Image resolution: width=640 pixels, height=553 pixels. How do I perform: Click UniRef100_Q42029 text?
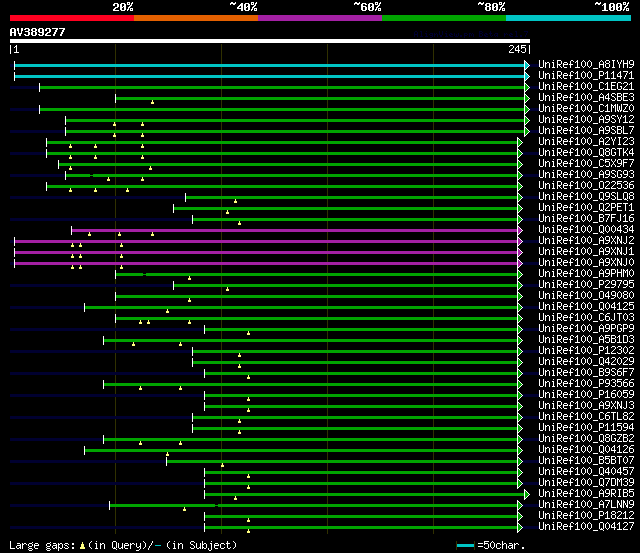(x=586, y=362)
